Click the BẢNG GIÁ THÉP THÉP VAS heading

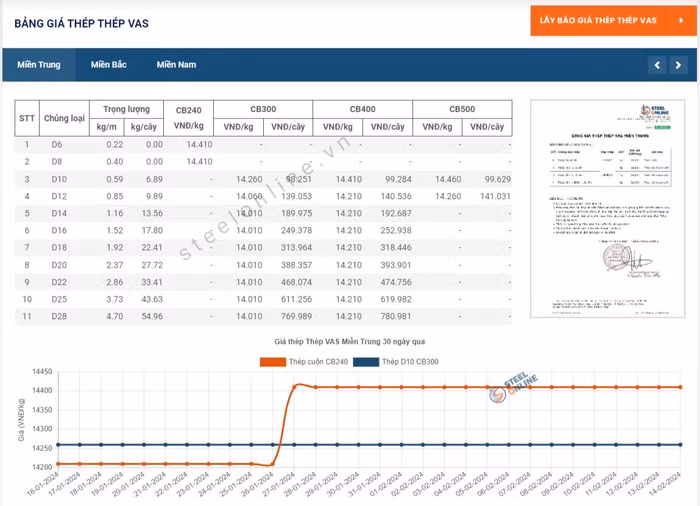82,23
